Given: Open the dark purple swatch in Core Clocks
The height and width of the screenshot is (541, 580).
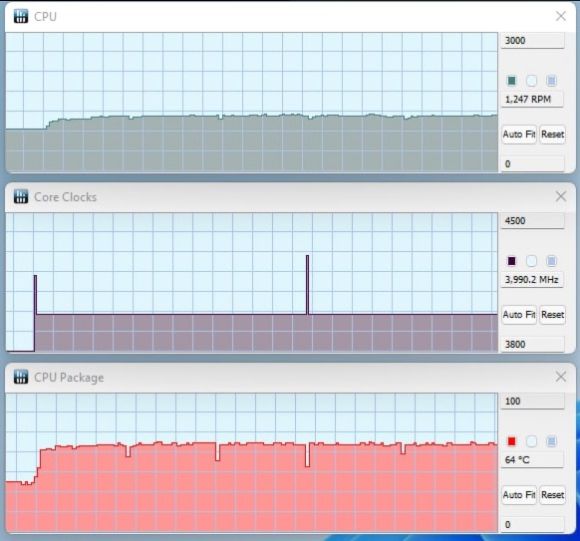Looking at the screenshot, I should click(x=512, y=261).
